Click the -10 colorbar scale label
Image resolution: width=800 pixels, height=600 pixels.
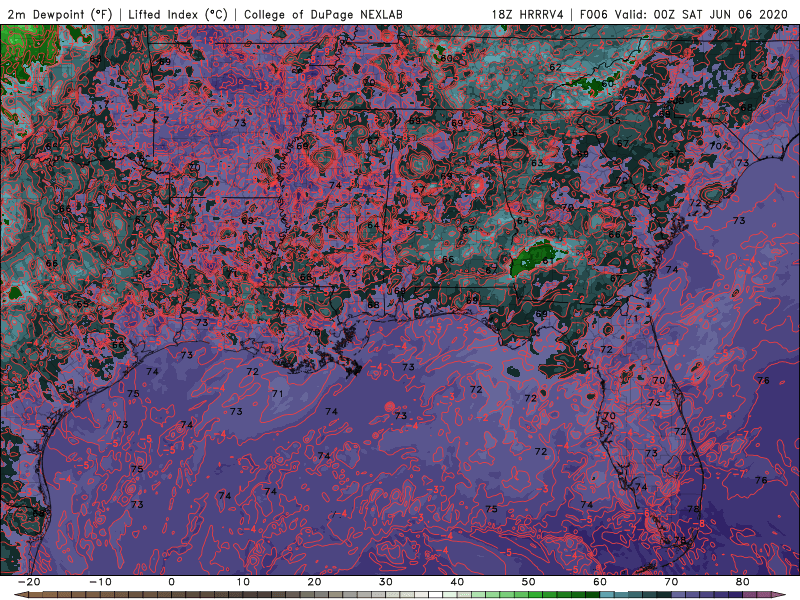click(100, 582)
